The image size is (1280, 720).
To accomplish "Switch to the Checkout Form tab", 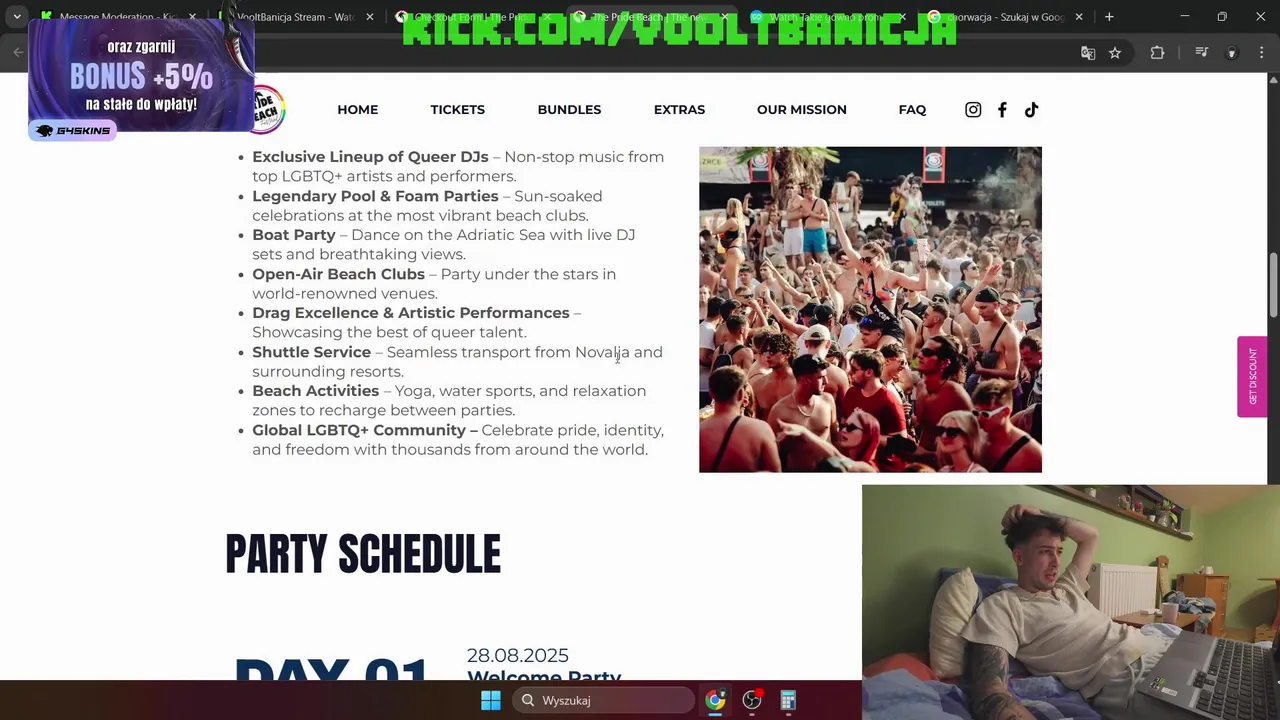I will click(470, 17).
